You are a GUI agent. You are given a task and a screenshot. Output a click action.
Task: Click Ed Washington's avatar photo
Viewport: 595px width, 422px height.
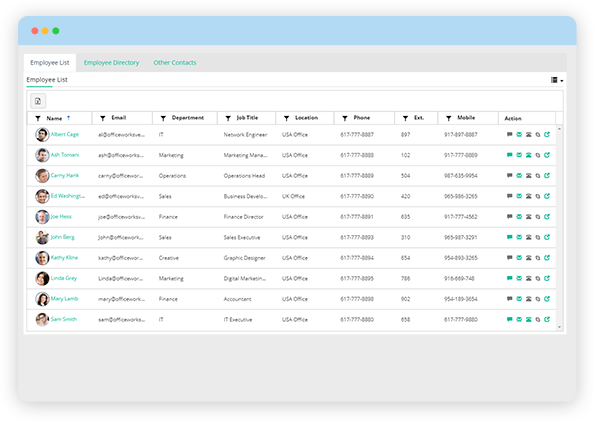tap(42, 196)
